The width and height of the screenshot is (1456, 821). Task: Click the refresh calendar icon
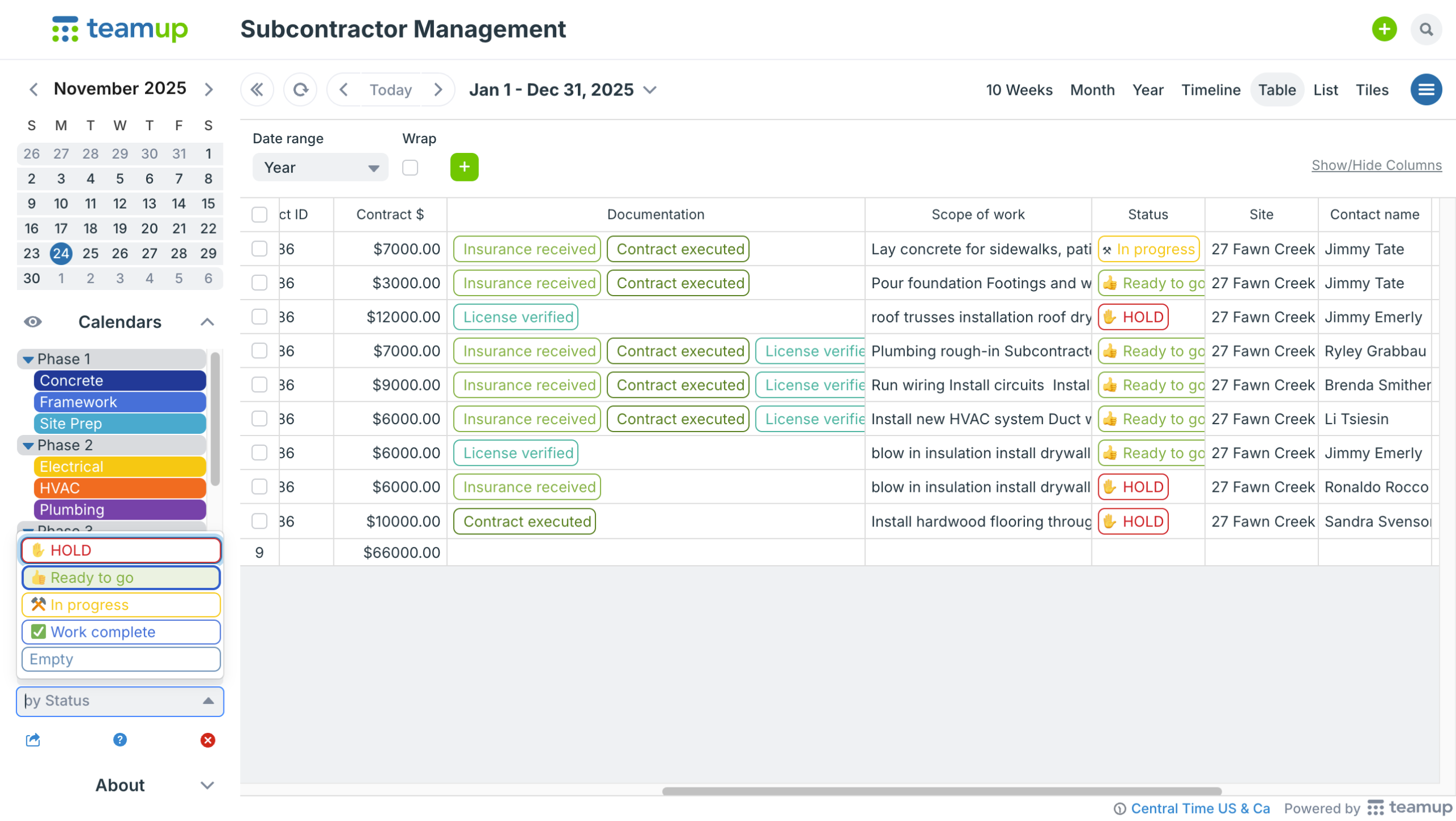pyautogui.click(x=300, y=90)
